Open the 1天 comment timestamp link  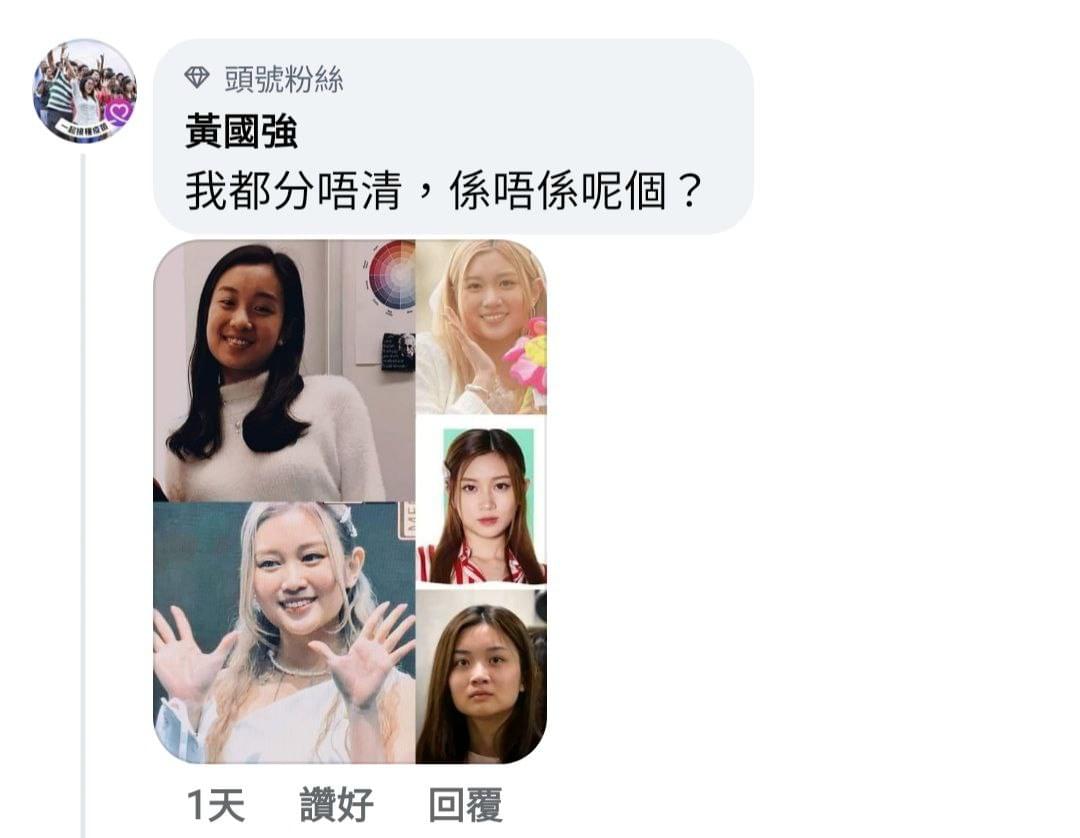point(216,804)
